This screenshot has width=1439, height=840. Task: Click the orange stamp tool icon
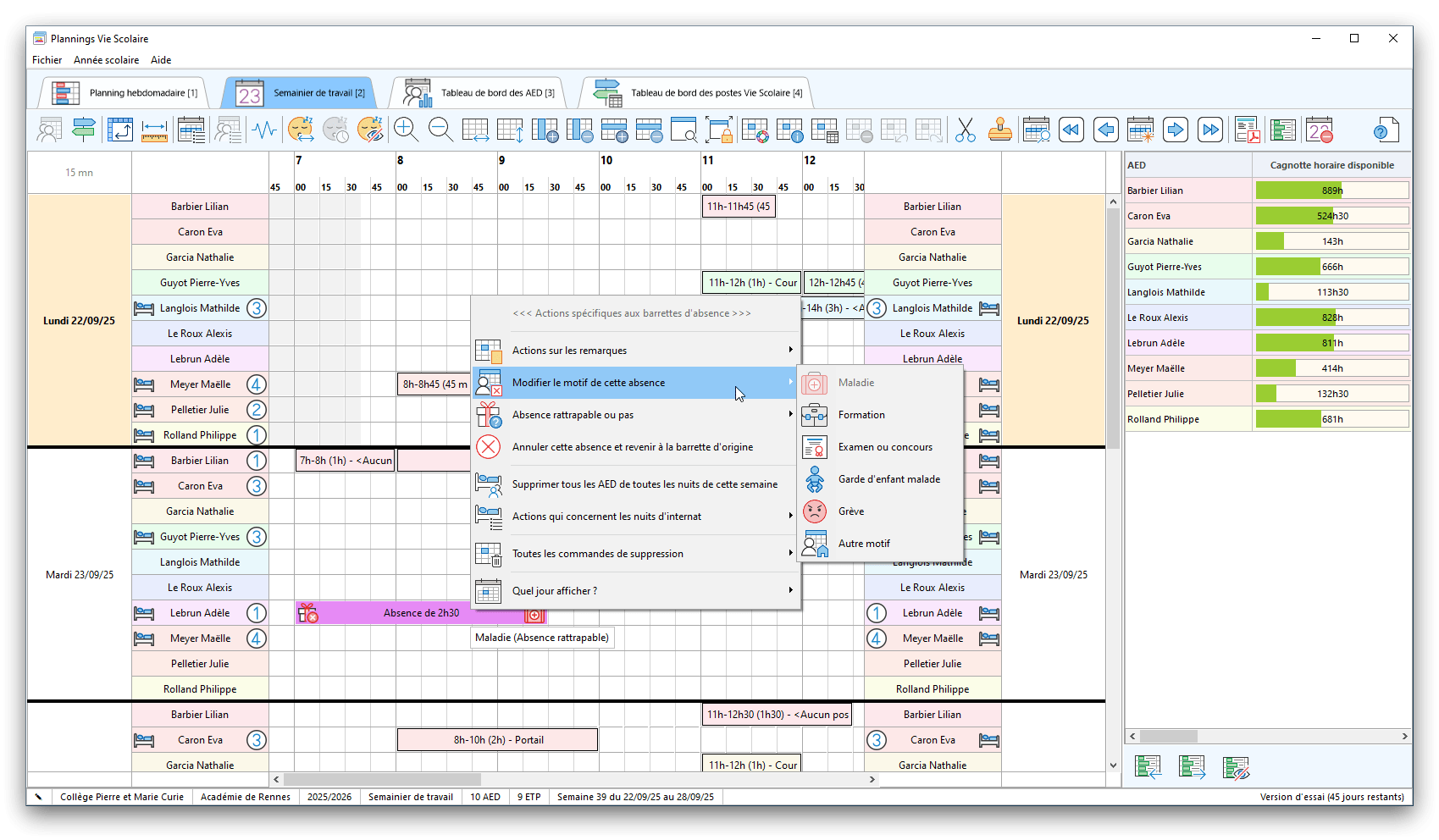[x=999, y=130]
